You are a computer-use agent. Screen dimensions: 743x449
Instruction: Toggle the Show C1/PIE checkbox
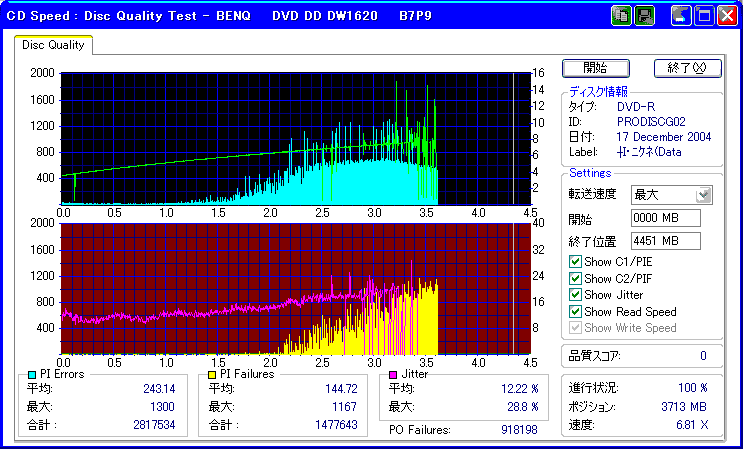click(x=575, y=261)
